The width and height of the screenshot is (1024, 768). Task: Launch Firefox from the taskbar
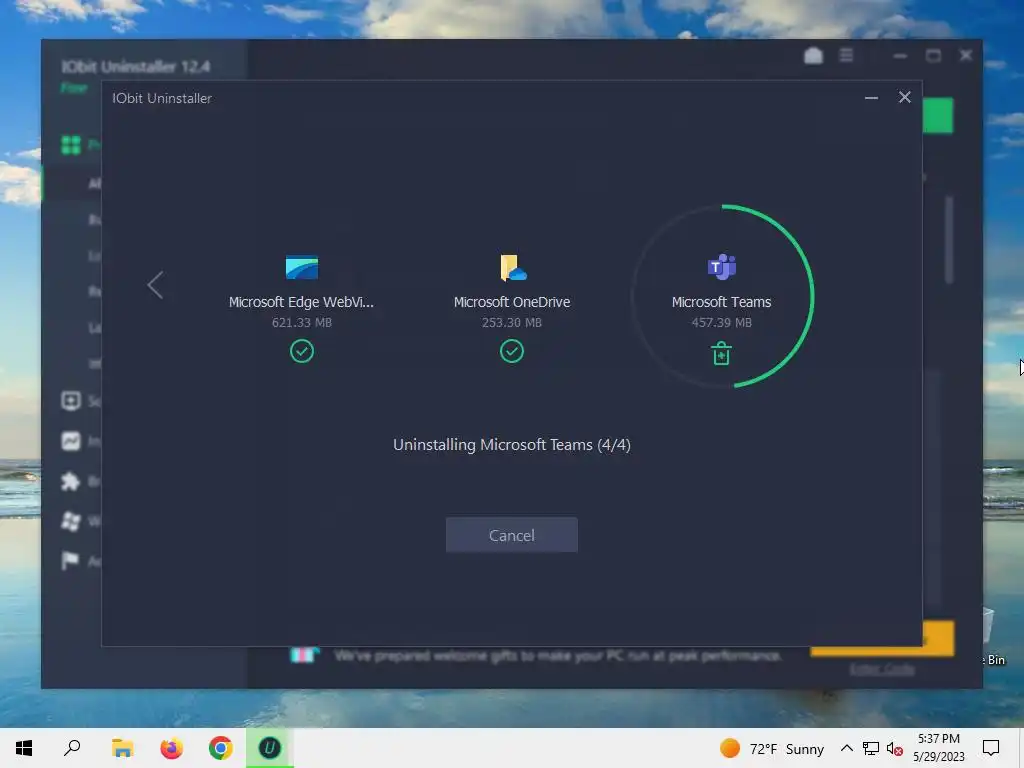[171, 748]
